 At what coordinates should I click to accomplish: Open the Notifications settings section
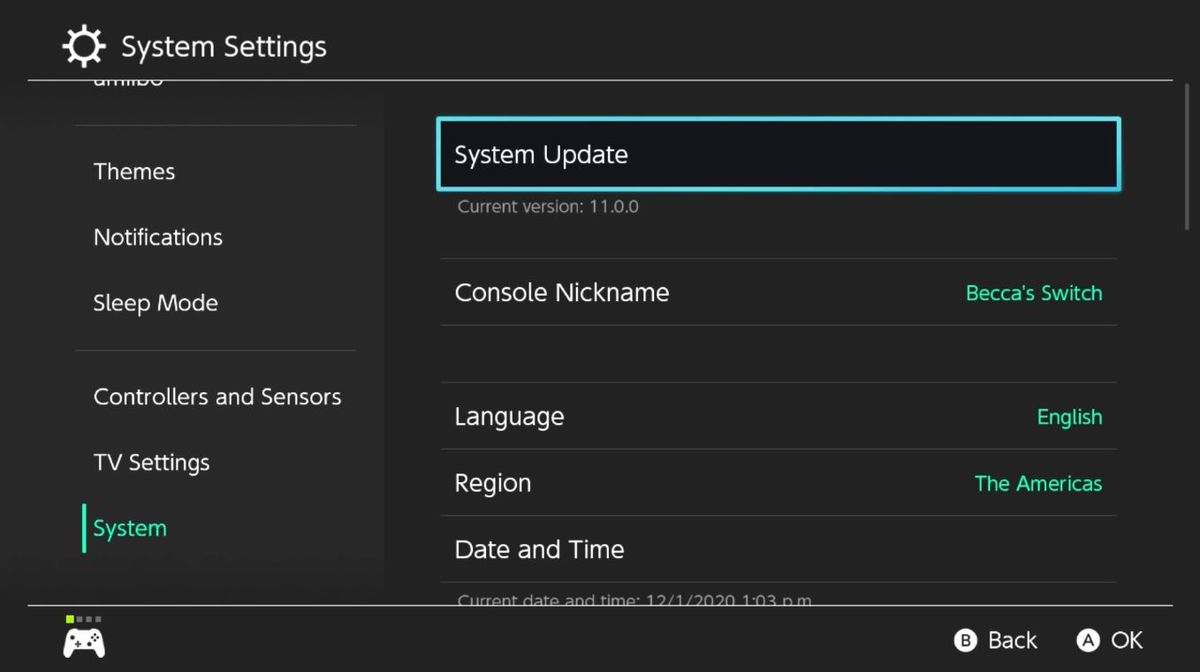pos(157,237)
